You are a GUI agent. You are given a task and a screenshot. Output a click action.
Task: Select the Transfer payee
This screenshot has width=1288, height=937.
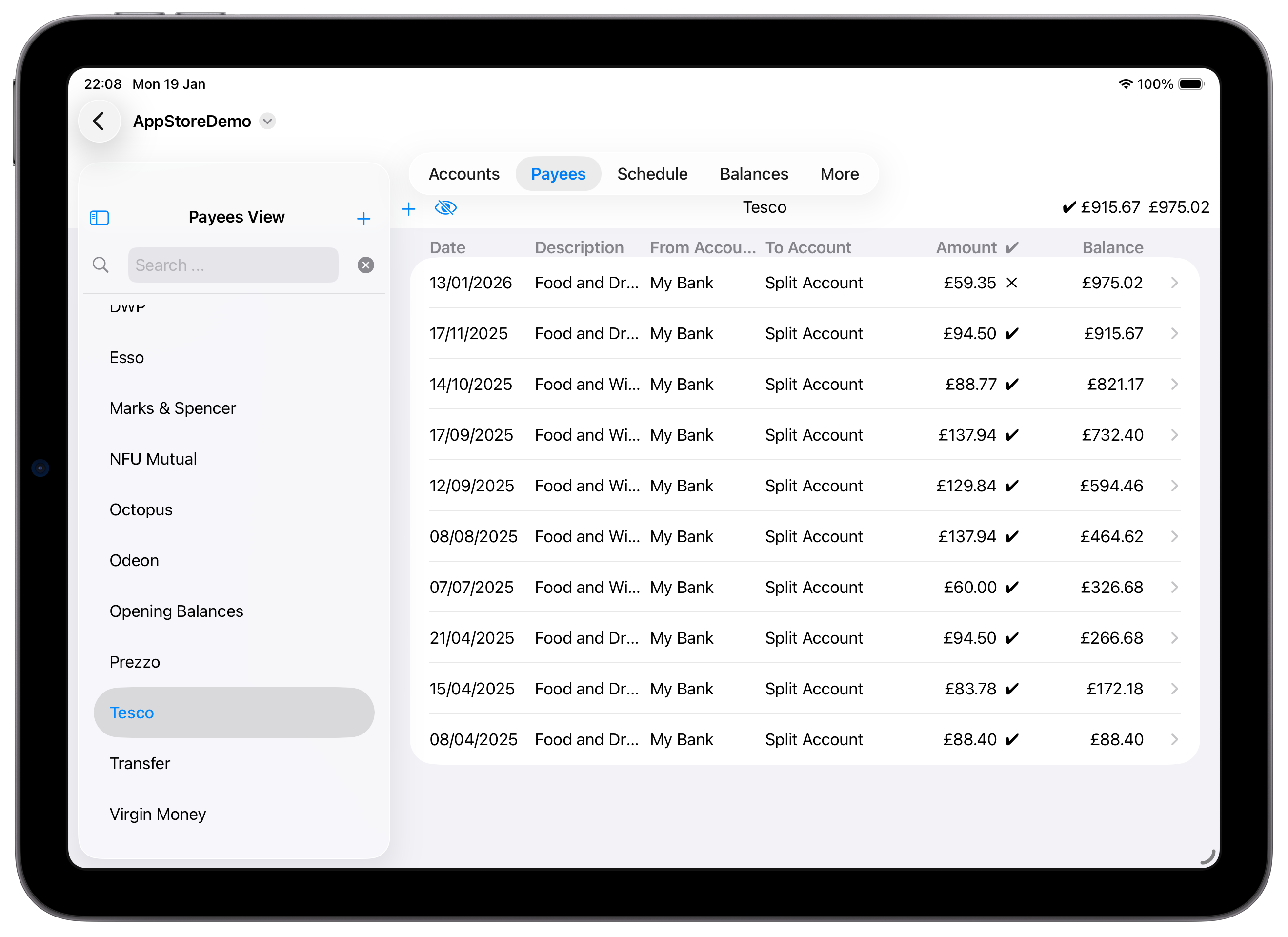coord(234,763)
